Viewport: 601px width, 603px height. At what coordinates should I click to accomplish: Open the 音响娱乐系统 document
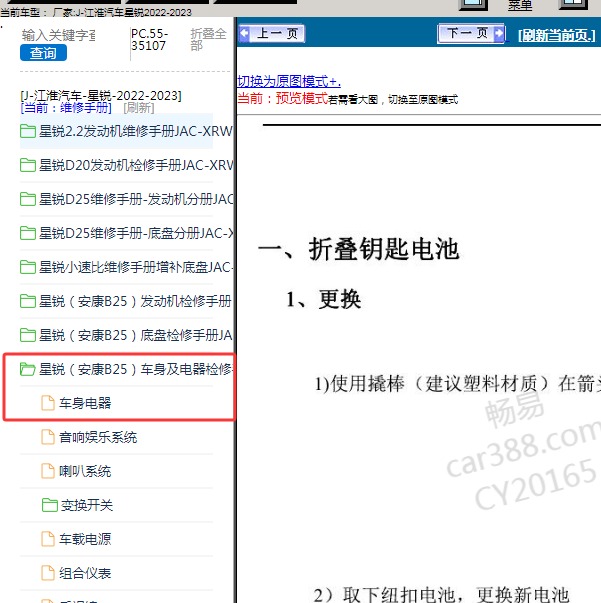tap(98, 437)
